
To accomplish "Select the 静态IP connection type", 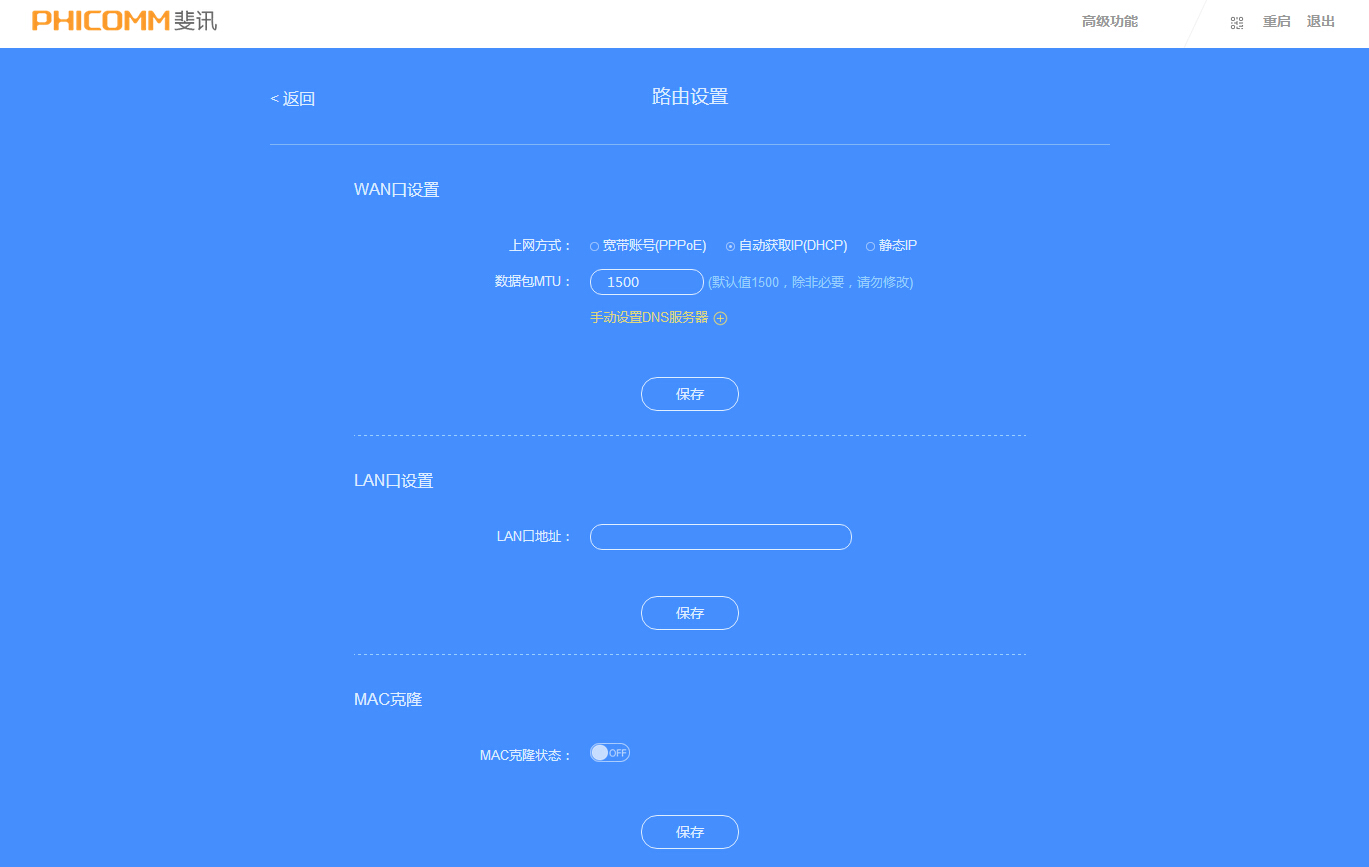I will click(x=869, y=245).
